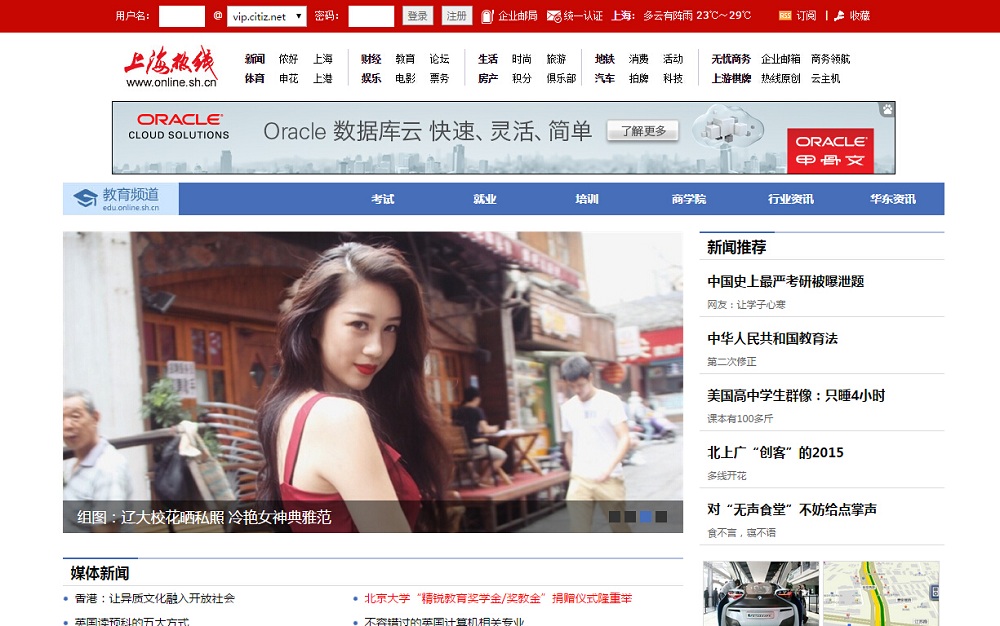Click the 企业邮箱 link in the top navigation

click(781, 59)
